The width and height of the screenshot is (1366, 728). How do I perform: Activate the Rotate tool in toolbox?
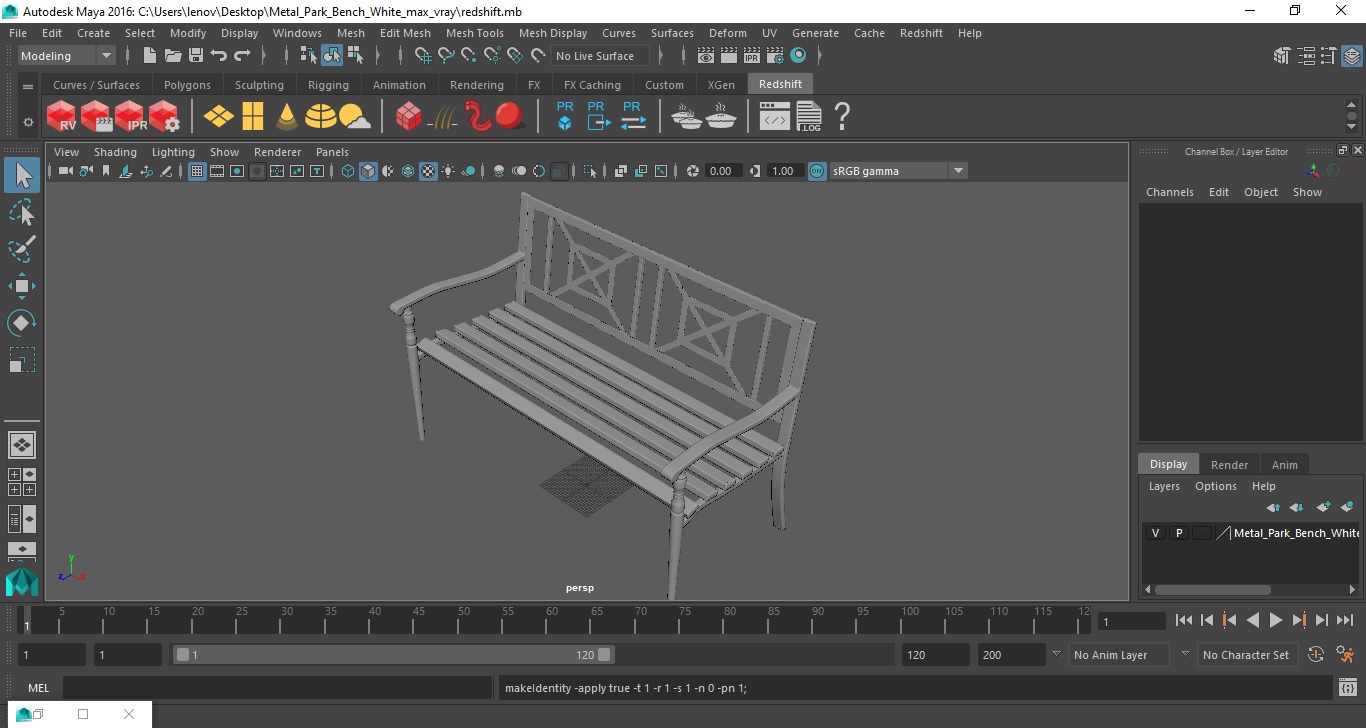(x=22, y=323)
